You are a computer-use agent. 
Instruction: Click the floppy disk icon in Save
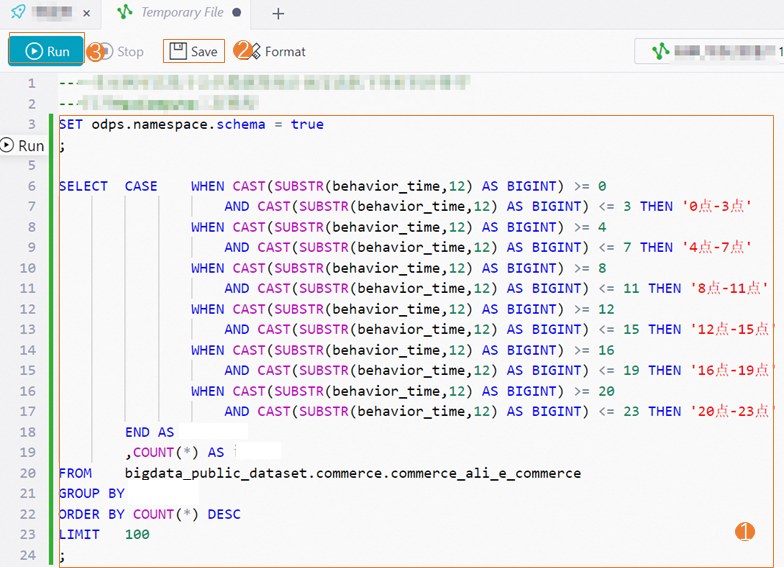click(x=176, y=51)
